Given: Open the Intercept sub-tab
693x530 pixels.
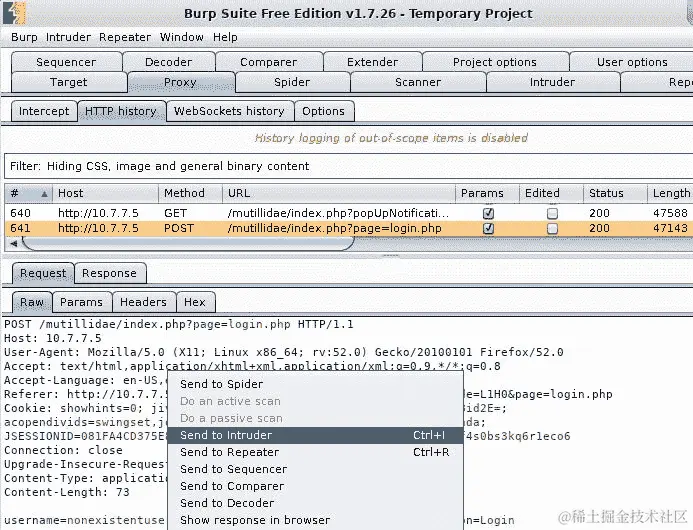Looking at the screenshot, I should pos(44,111).
